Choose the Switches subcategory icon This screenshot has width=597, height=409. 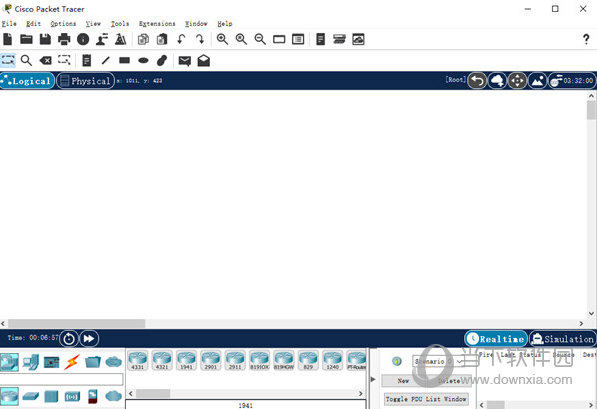click(x=30, y=396)
